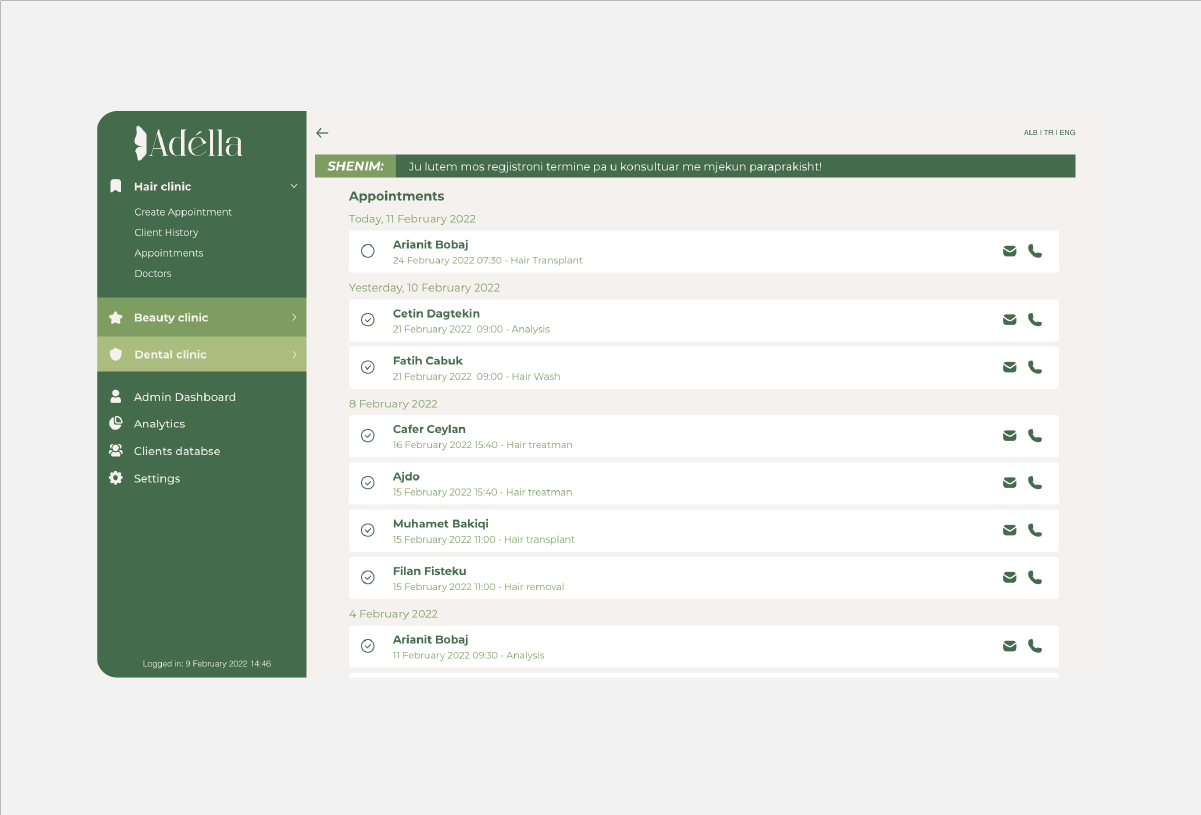Image resolution: width=1201 pixels, height=815 pixels.
Task: Call Muhamet Bakiqi
Action: [1035, 530]
